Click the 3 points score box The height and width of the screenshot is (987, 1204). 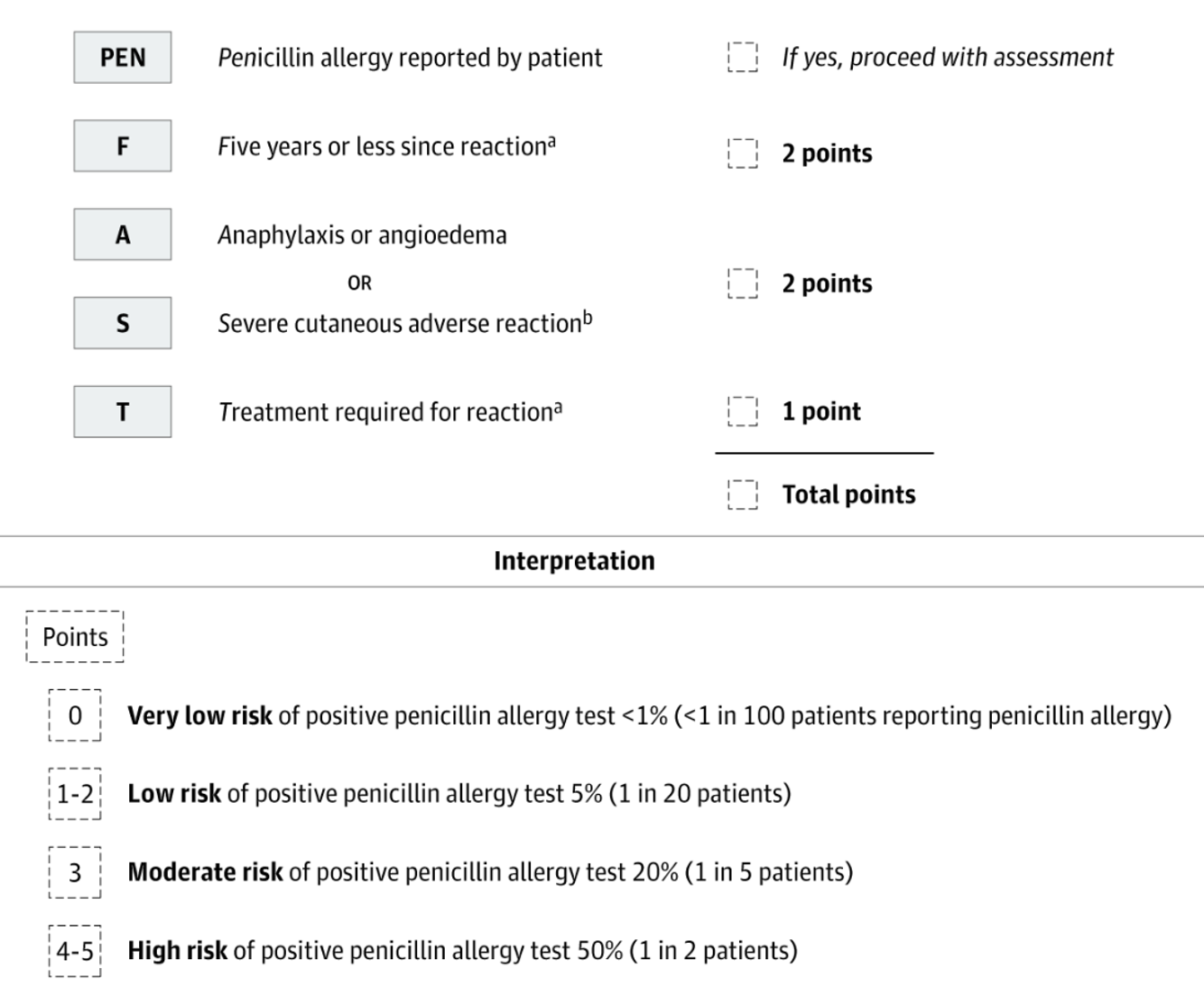click(75, 872)
